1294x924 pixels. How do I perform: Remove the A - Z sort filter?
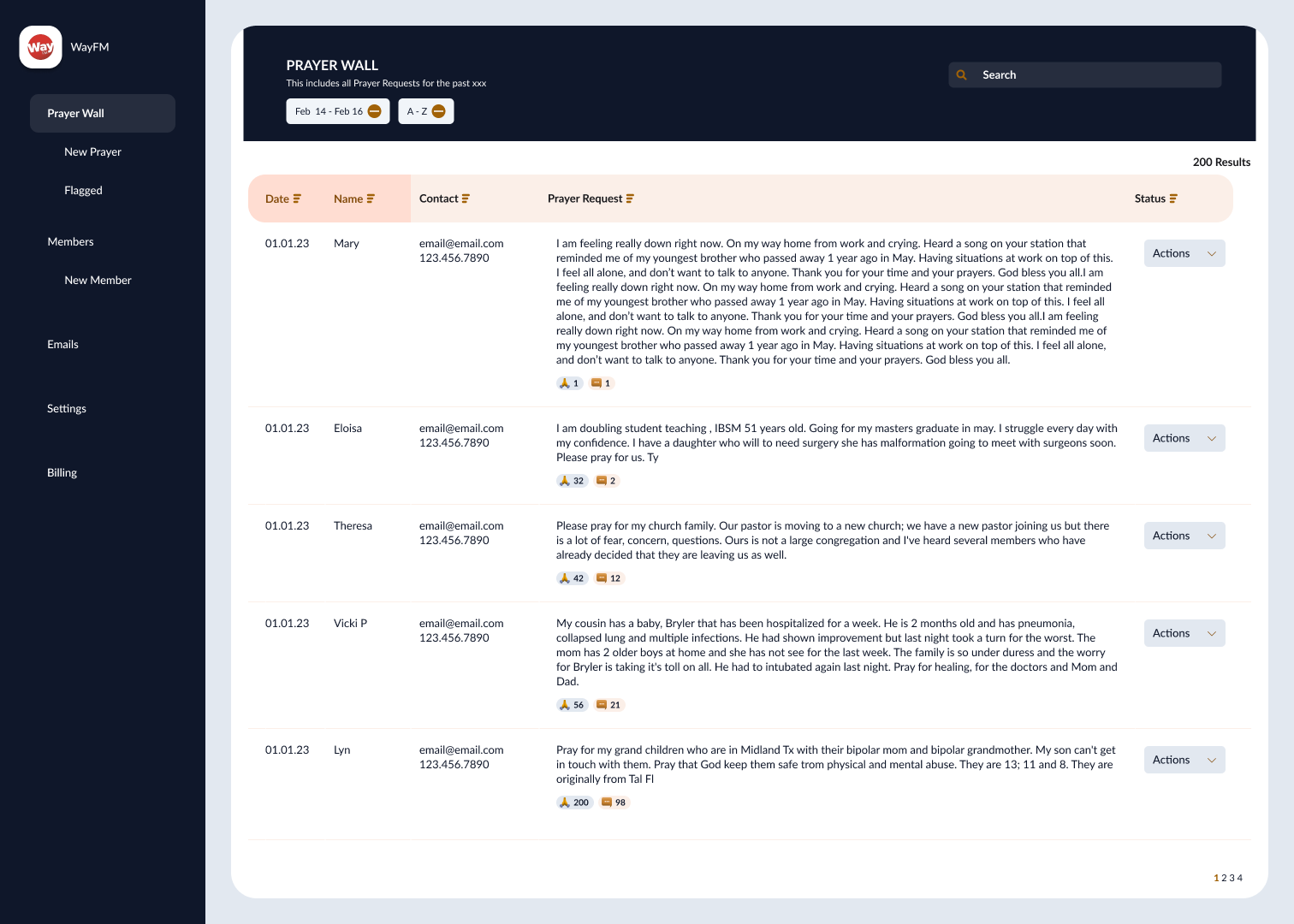[440, 110]
